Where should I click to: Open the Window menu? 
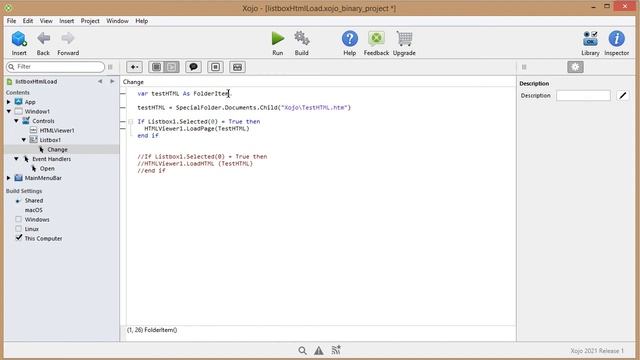(x=117, y=21)
